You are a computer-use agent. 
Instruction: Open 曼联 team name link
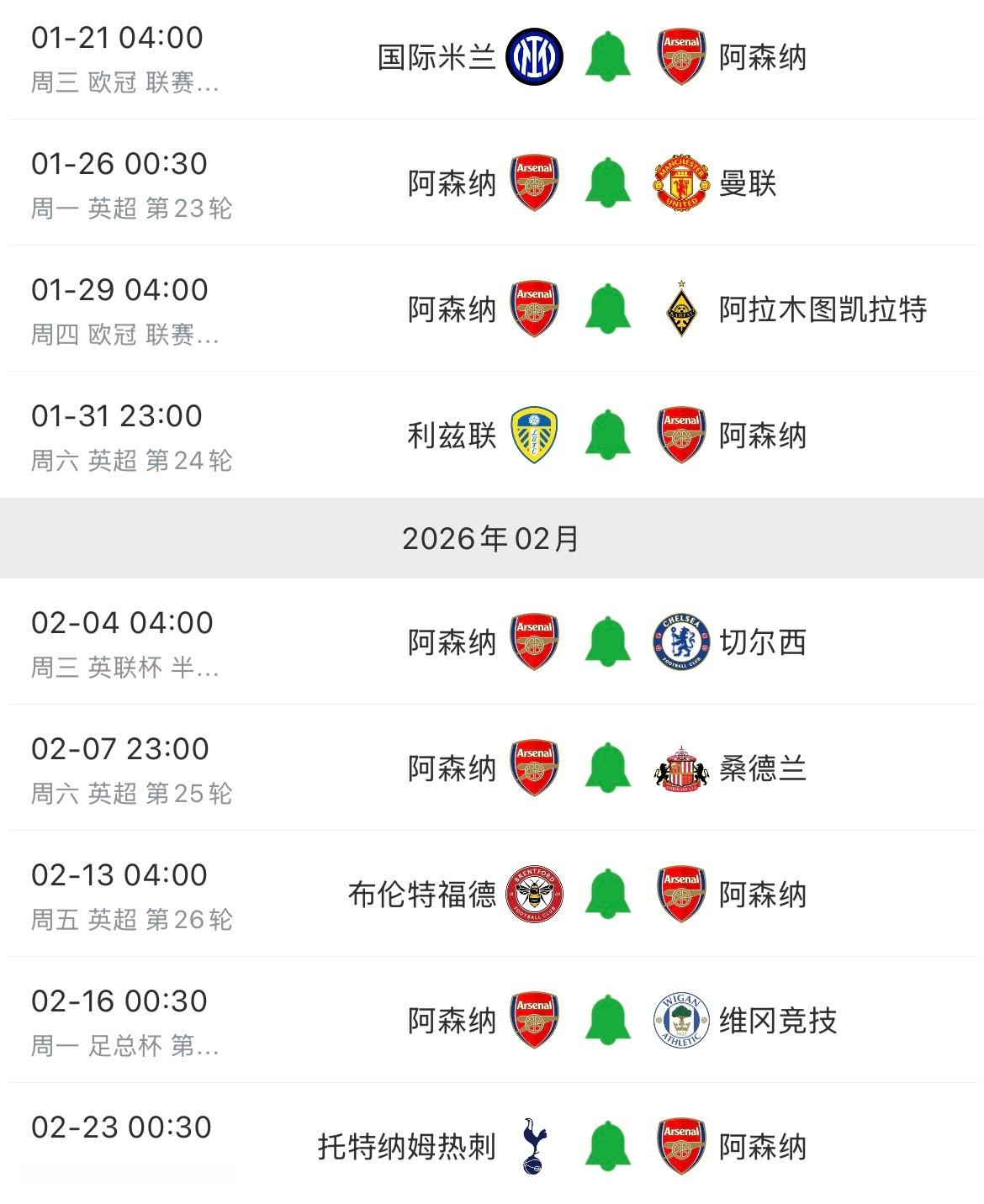point(747,183)
